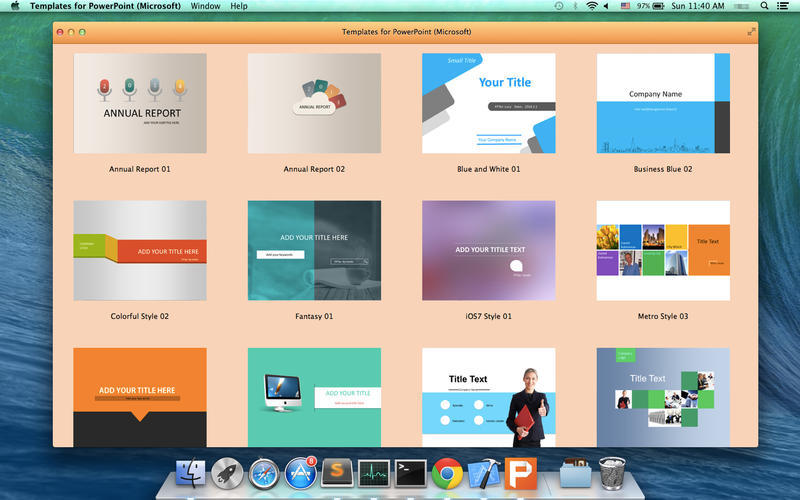This screenshot has width=800, height=500.
Task: Choose the Blue and White 01 template thumbnail
Action: pyautogui.click(x=489, y=103)
